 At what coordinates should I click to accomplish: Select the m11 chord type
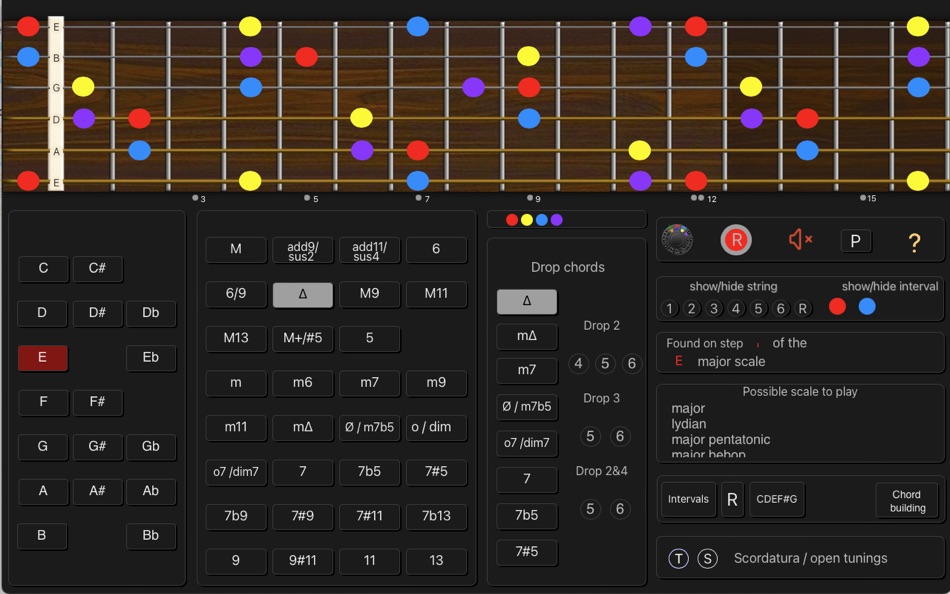pyautogui.click(x=236, y=428)
